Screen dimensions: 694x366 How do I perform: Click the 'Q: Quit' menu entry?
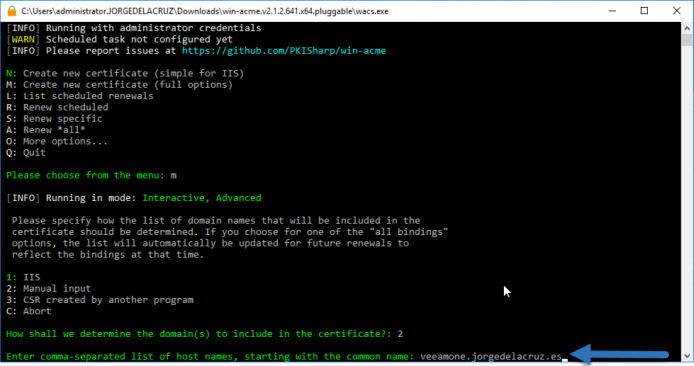pyautogui.click(x=26, y=153)
